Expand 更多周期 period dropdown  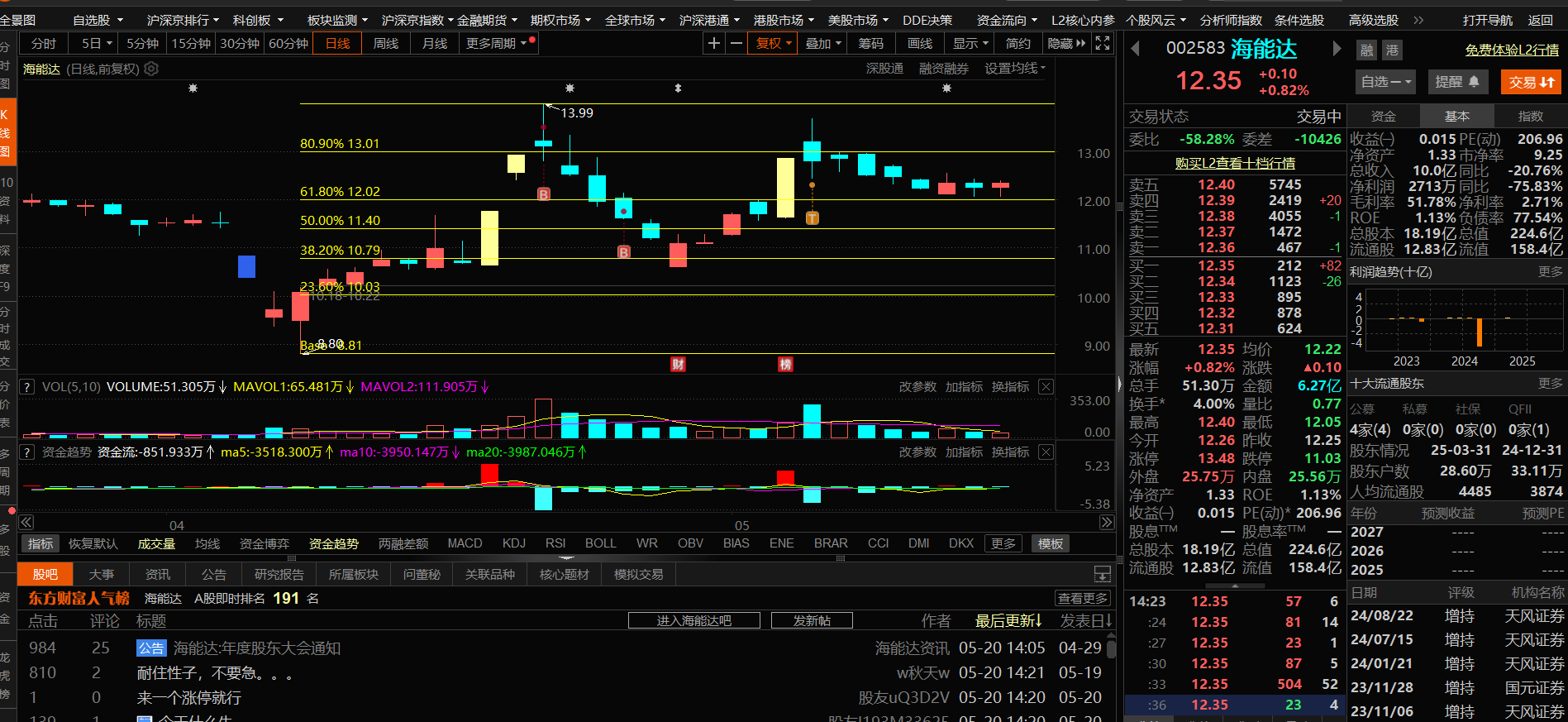[500, 43]
